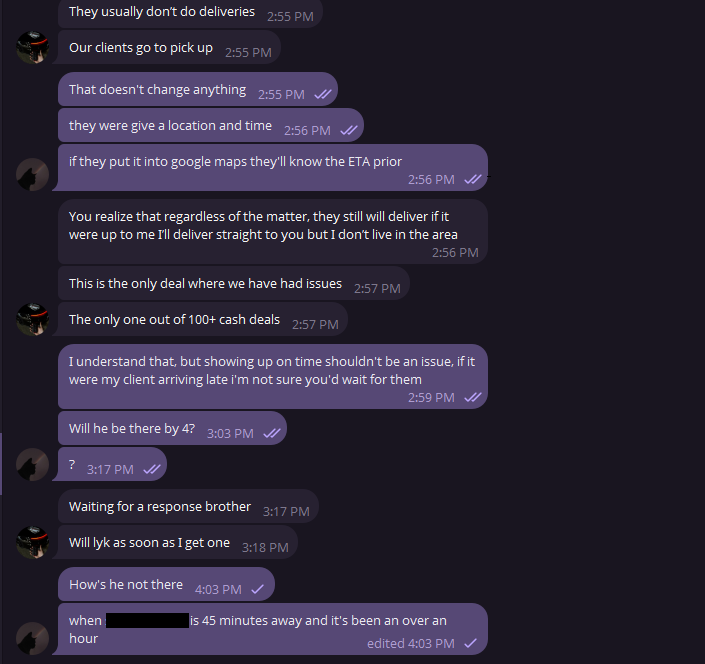Select the 'They usually don't do deliveries' message
Screen dimensions: 705x664
pos(190,13)
